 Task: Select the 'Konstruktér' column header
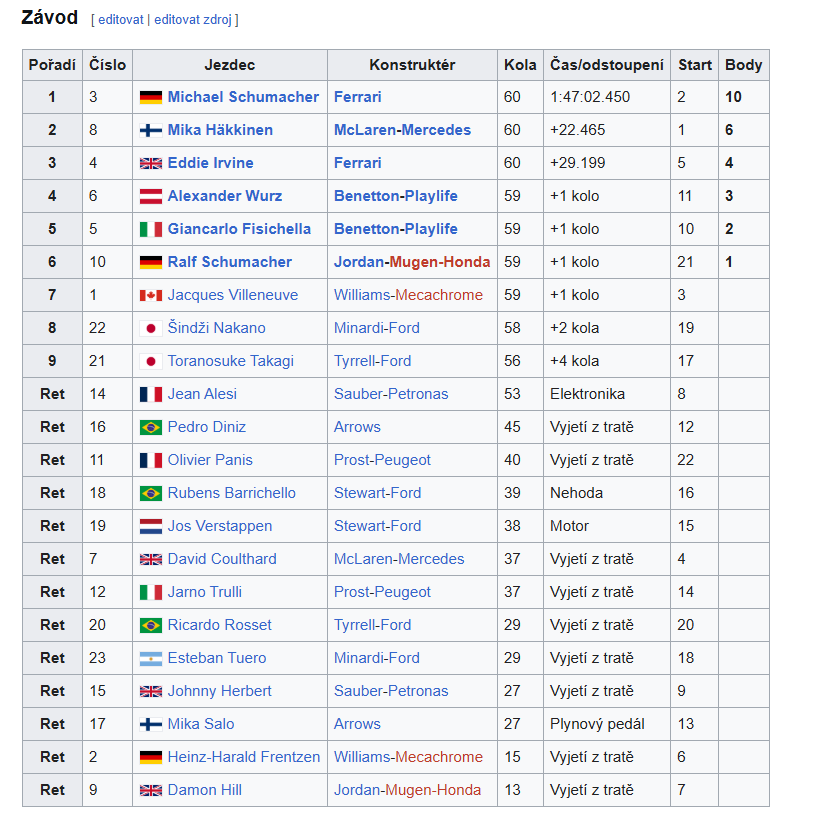point(413,65)
